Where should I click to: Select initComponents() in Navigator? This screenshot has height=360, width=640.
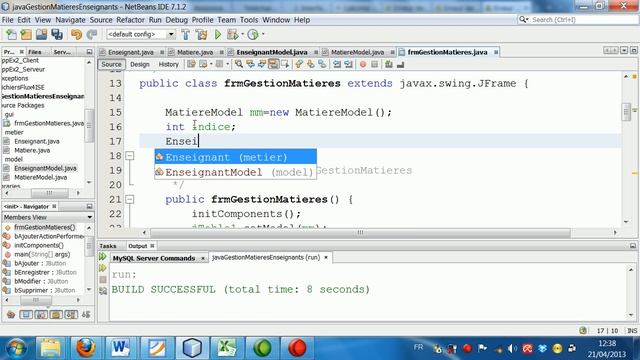tap(39, 245)
